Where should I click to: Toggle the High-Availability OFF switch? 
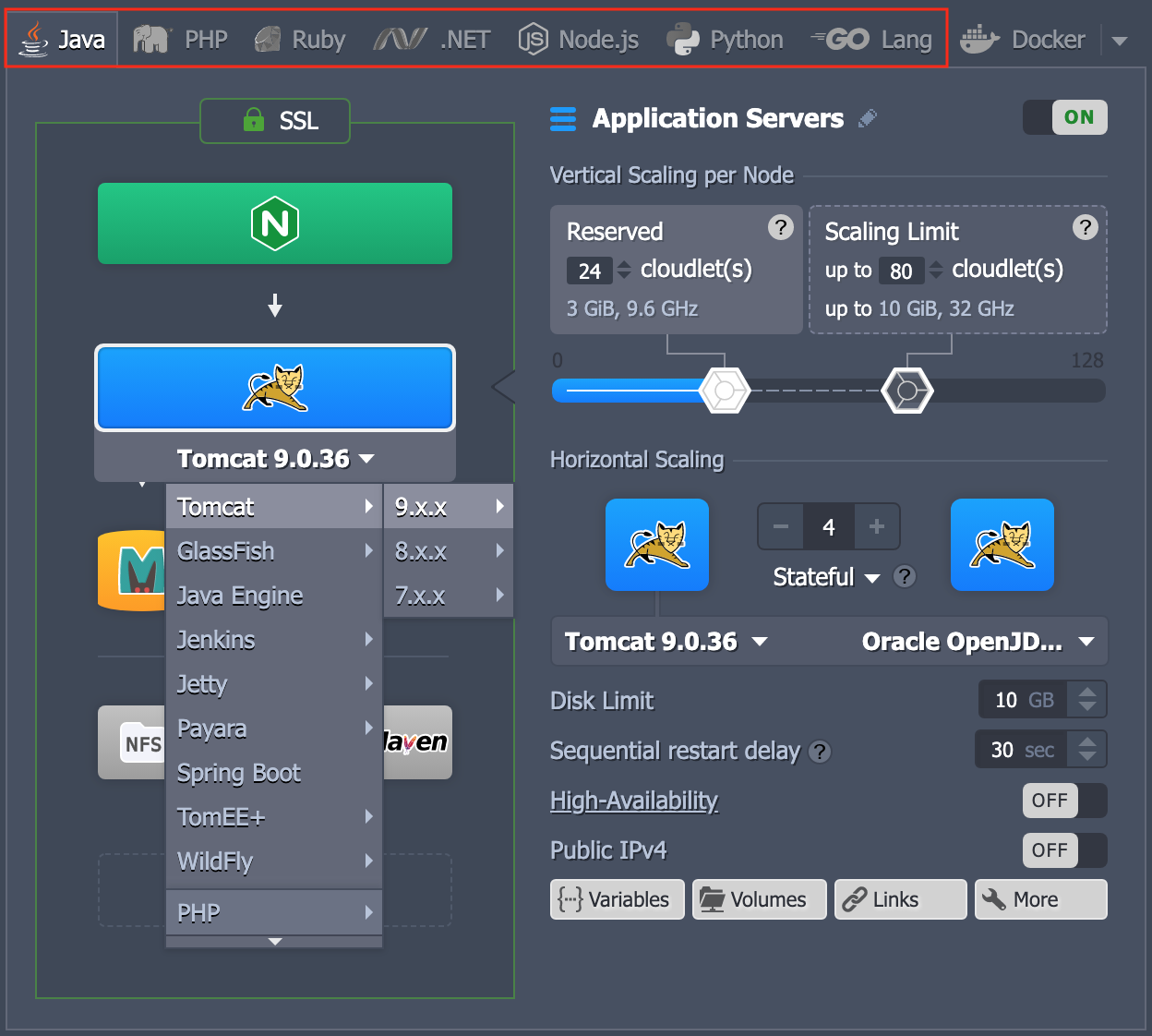[x=1065, y=801]
